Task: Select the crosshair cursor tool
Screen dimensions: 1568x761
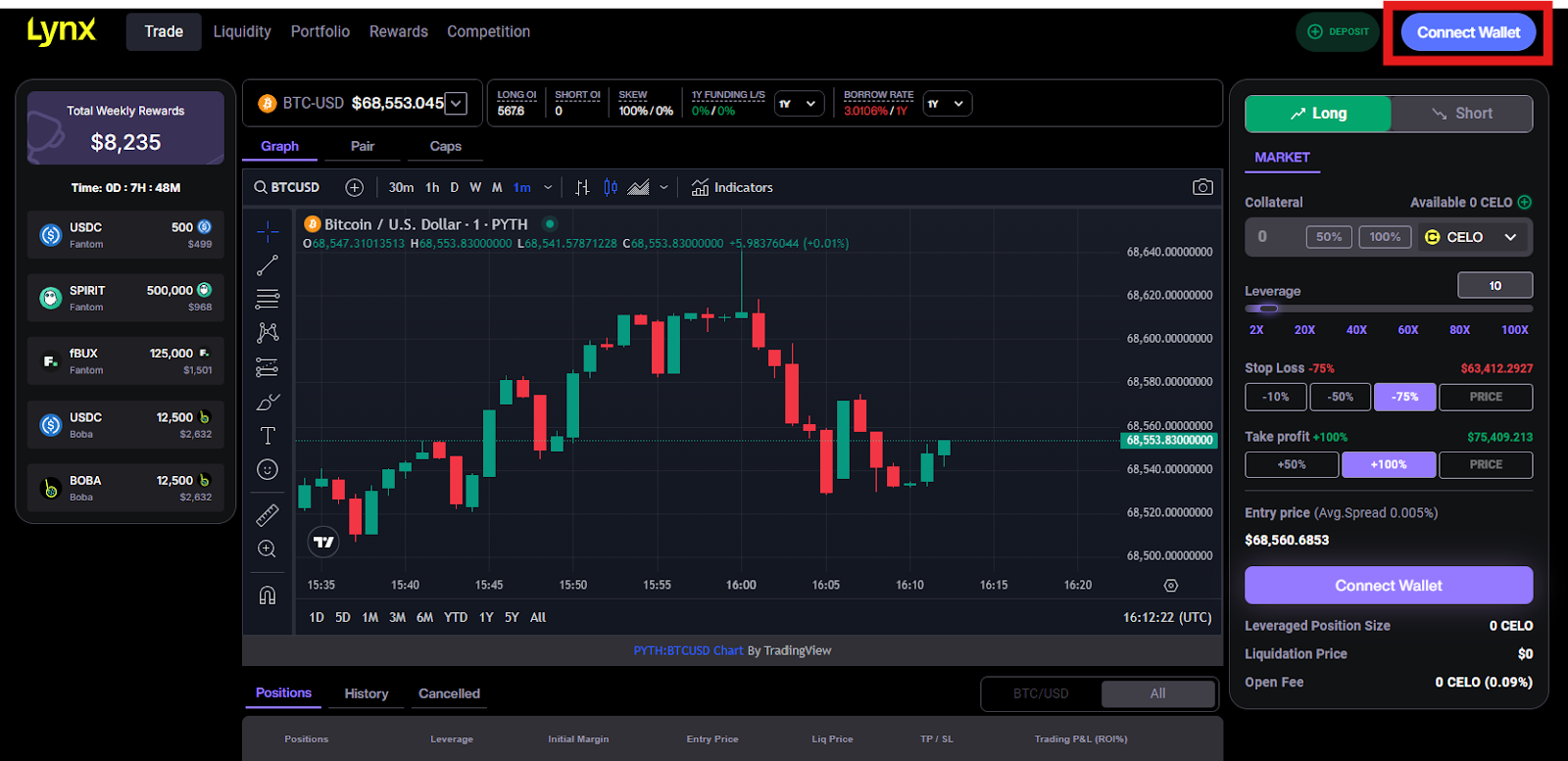Action: point(268,231)
